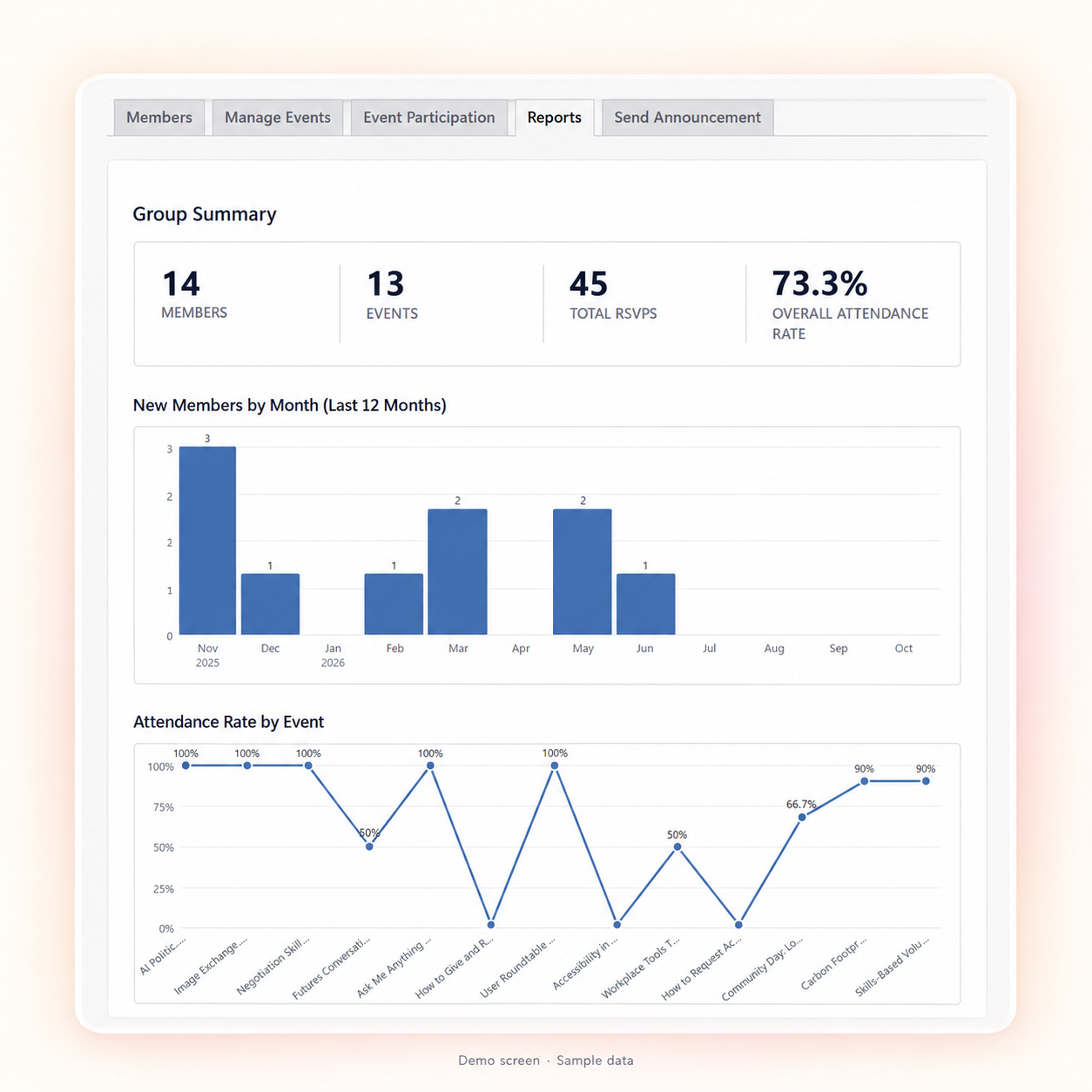The width and height of the screenshot is (1092, 1092).
Task: Click the Oct month axis label
Action: click(904, 649)
